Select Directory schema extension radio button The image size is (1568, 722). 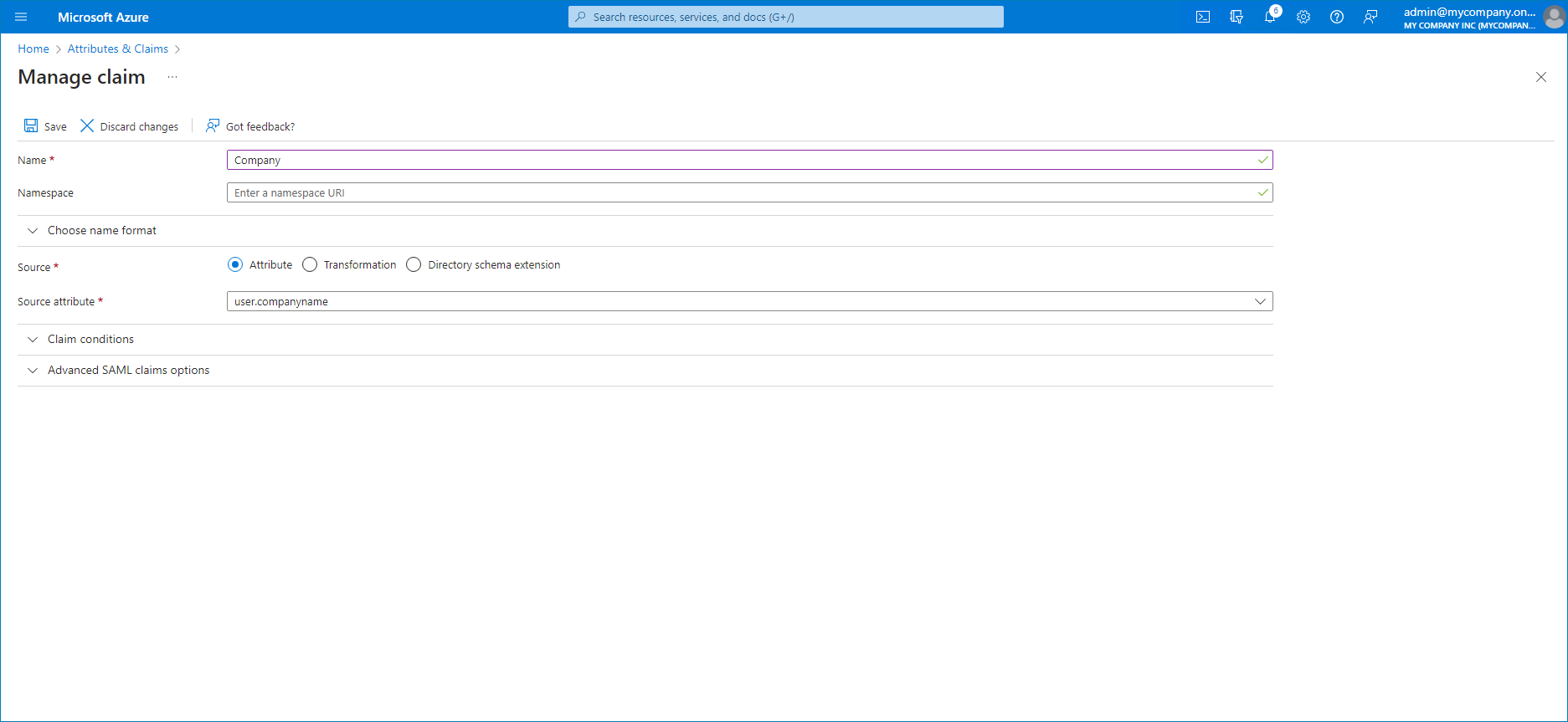[x=414, y=264]
